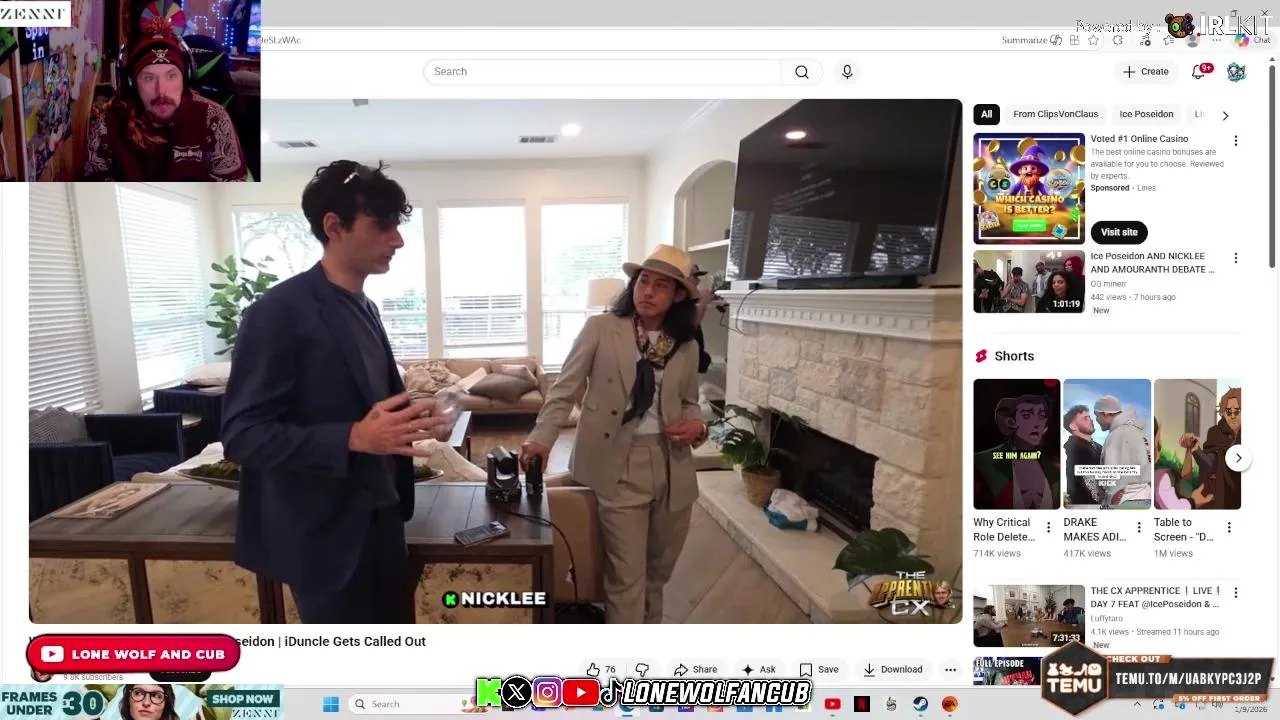Open options for CX Apprentice video
The width and height of the screenshot is (1280, 720).
coord(1235,593)
